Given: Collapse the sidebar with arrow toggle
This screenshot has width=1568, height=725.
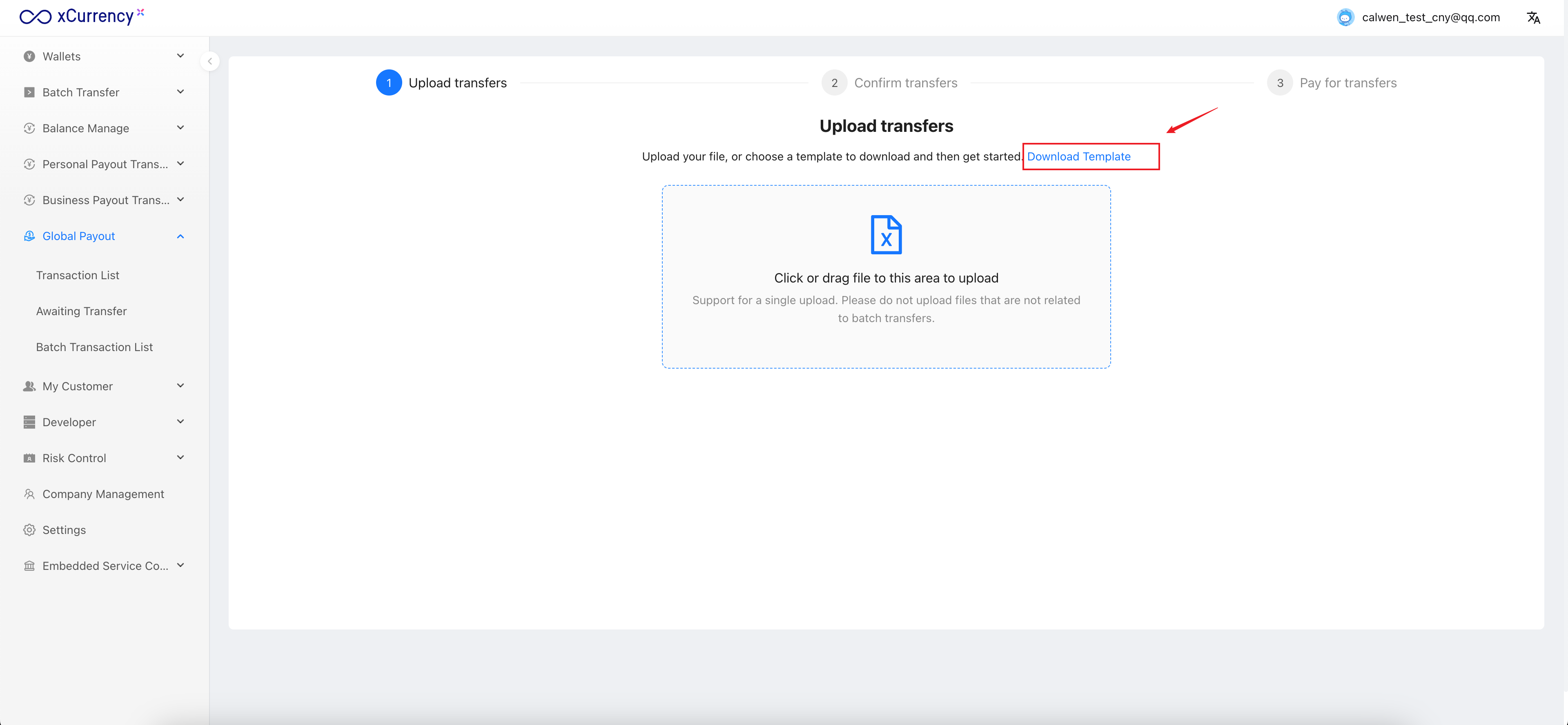Looking at the screenshot, I should [x=209, y=61].
